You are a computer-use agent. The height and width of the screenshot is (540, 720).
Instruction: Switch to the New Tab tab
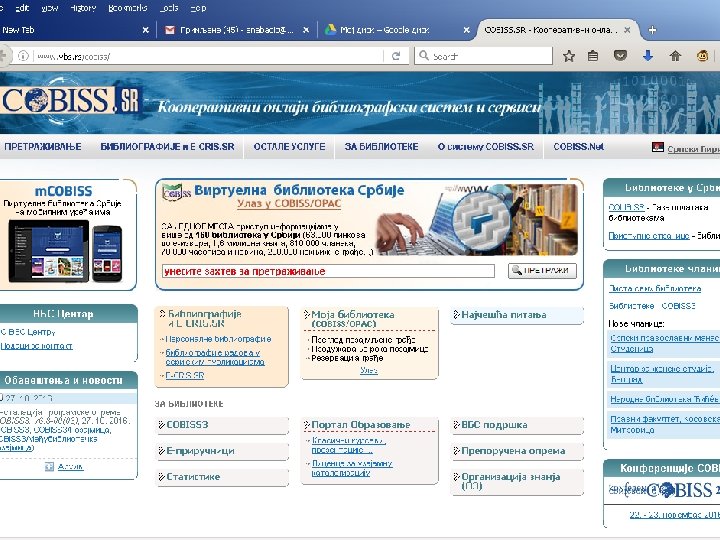point(76,30)
